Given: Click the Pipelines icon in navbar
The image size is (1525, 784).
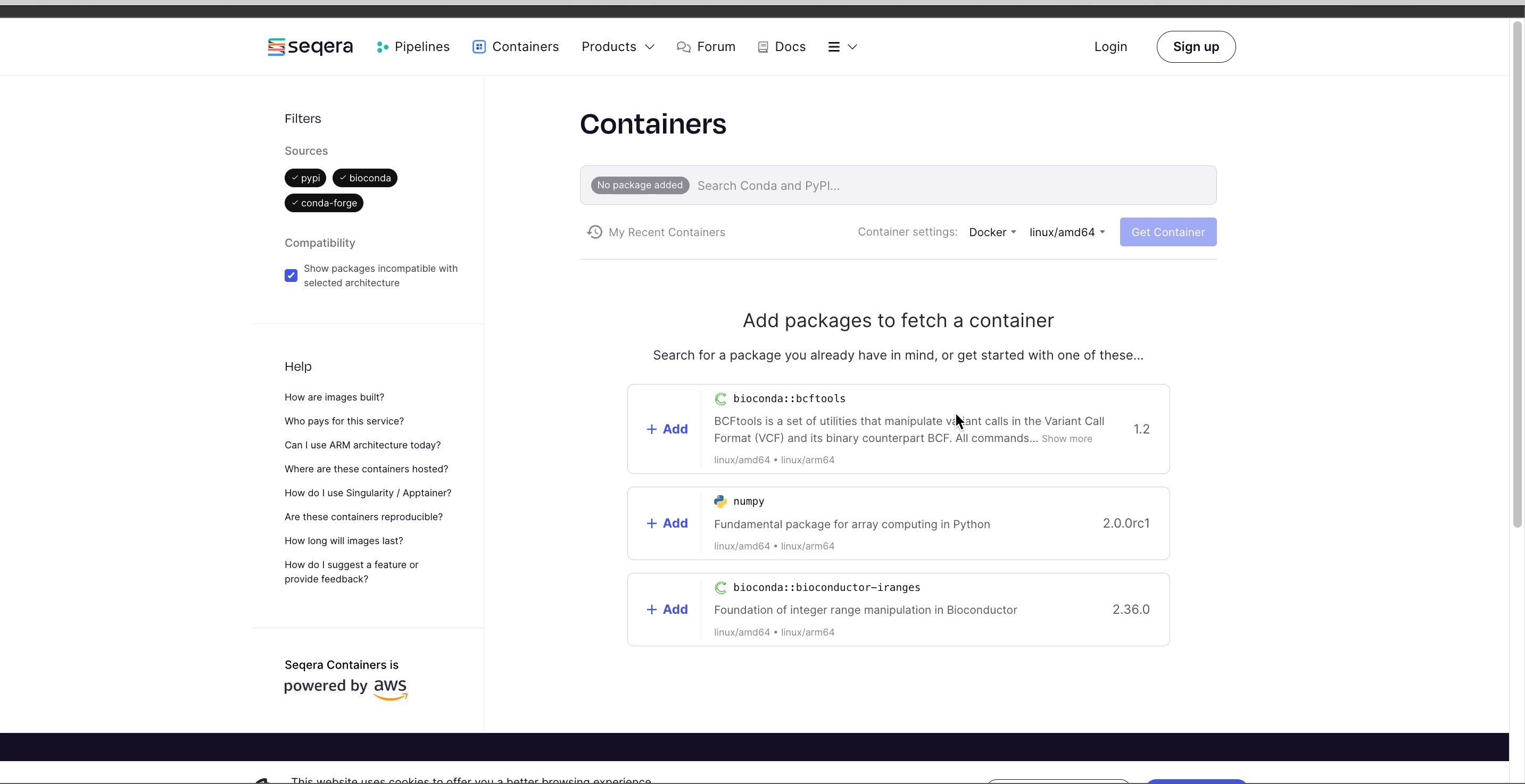Looking at the screenshot, I should 382,46.
